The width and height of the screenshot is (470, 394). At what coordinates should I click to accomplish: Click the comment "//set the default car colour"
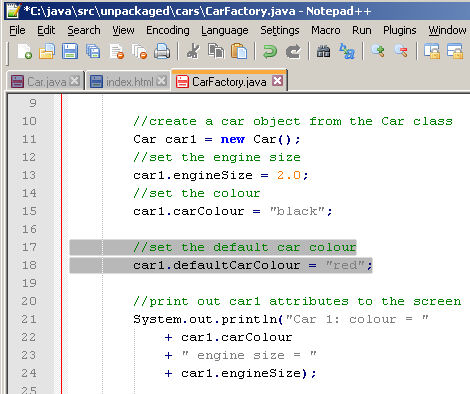click(x=245, y=247)
